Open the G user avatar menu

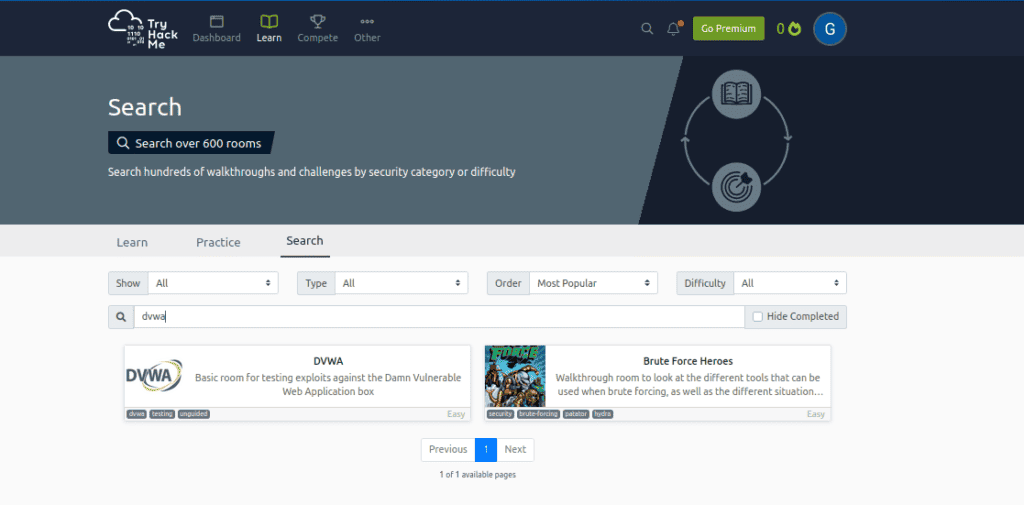pos(830,29)
